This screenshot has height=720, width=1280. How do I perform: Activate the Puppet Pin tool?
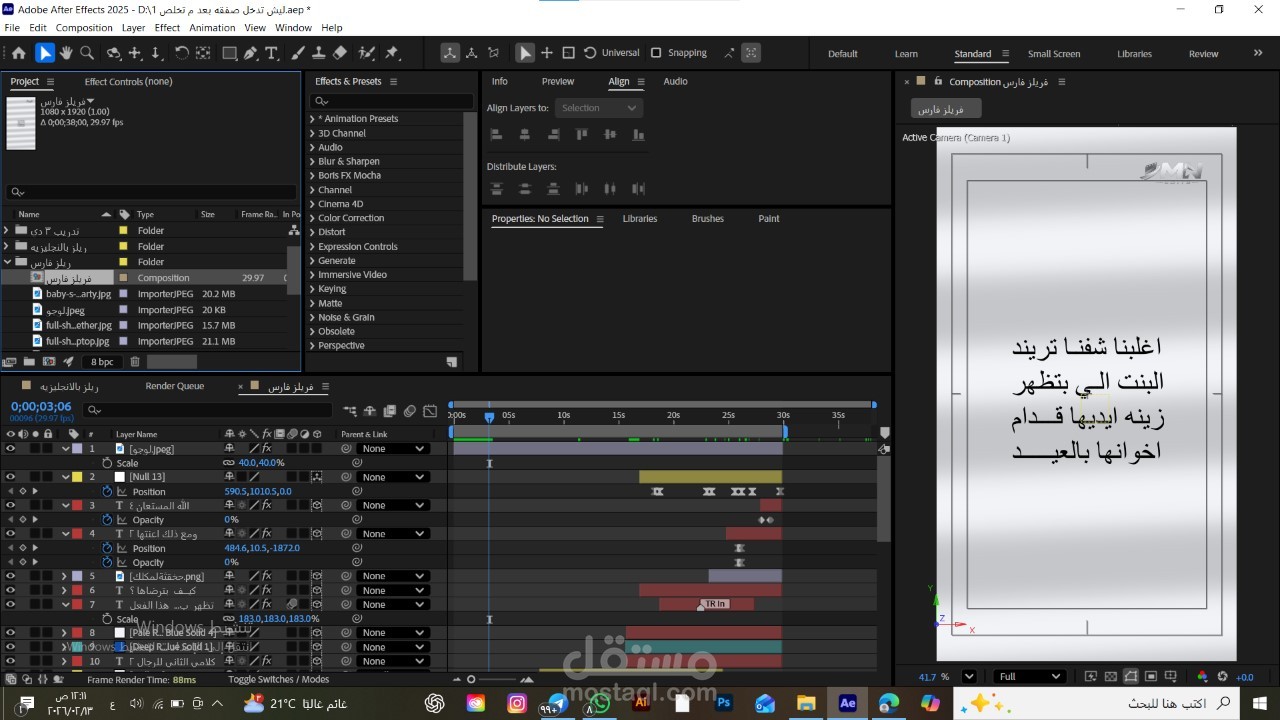[x=392, y=53]
